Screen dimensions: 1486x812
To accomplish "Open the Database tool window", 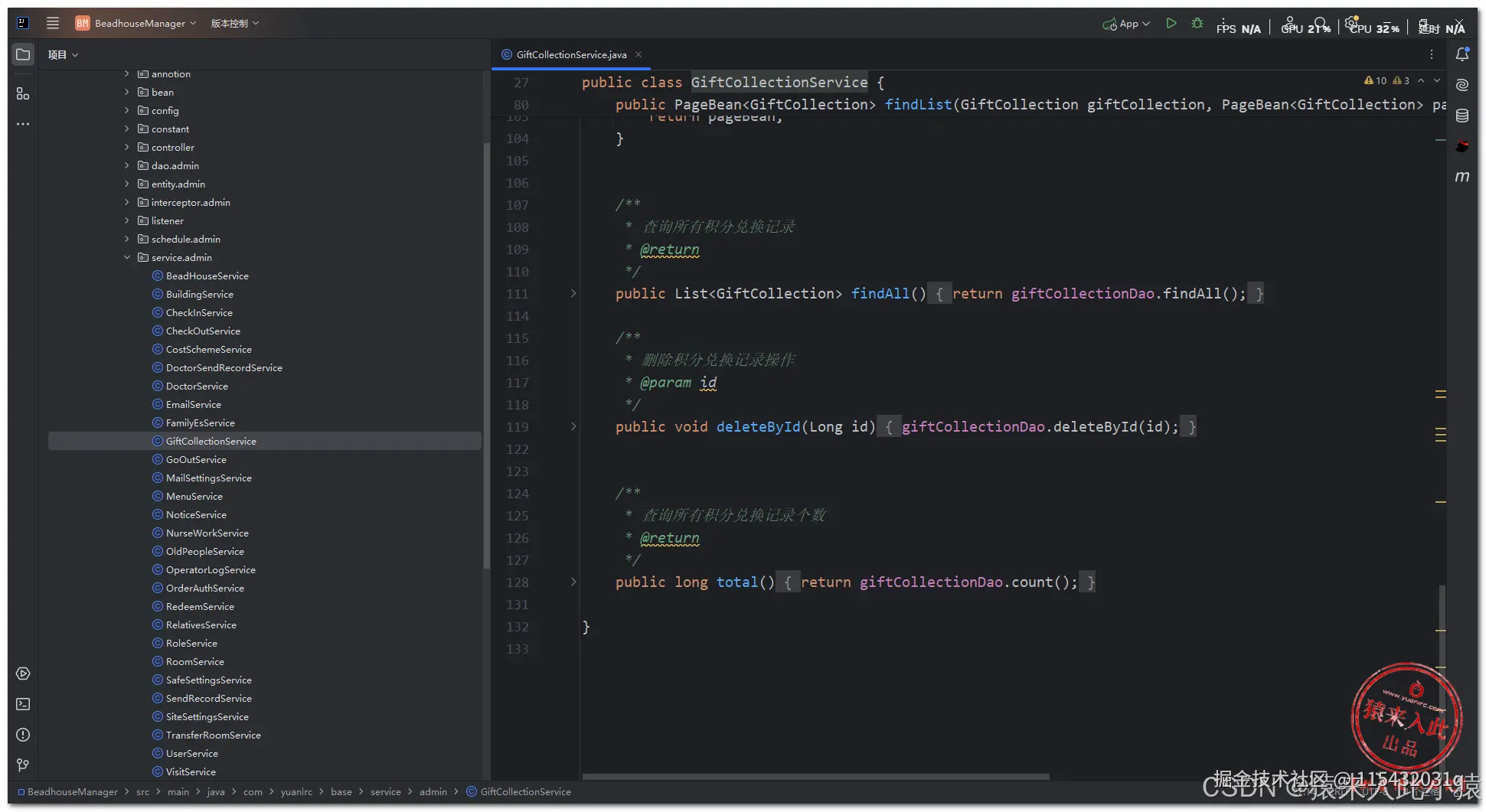I will (x=1462, y=116).
